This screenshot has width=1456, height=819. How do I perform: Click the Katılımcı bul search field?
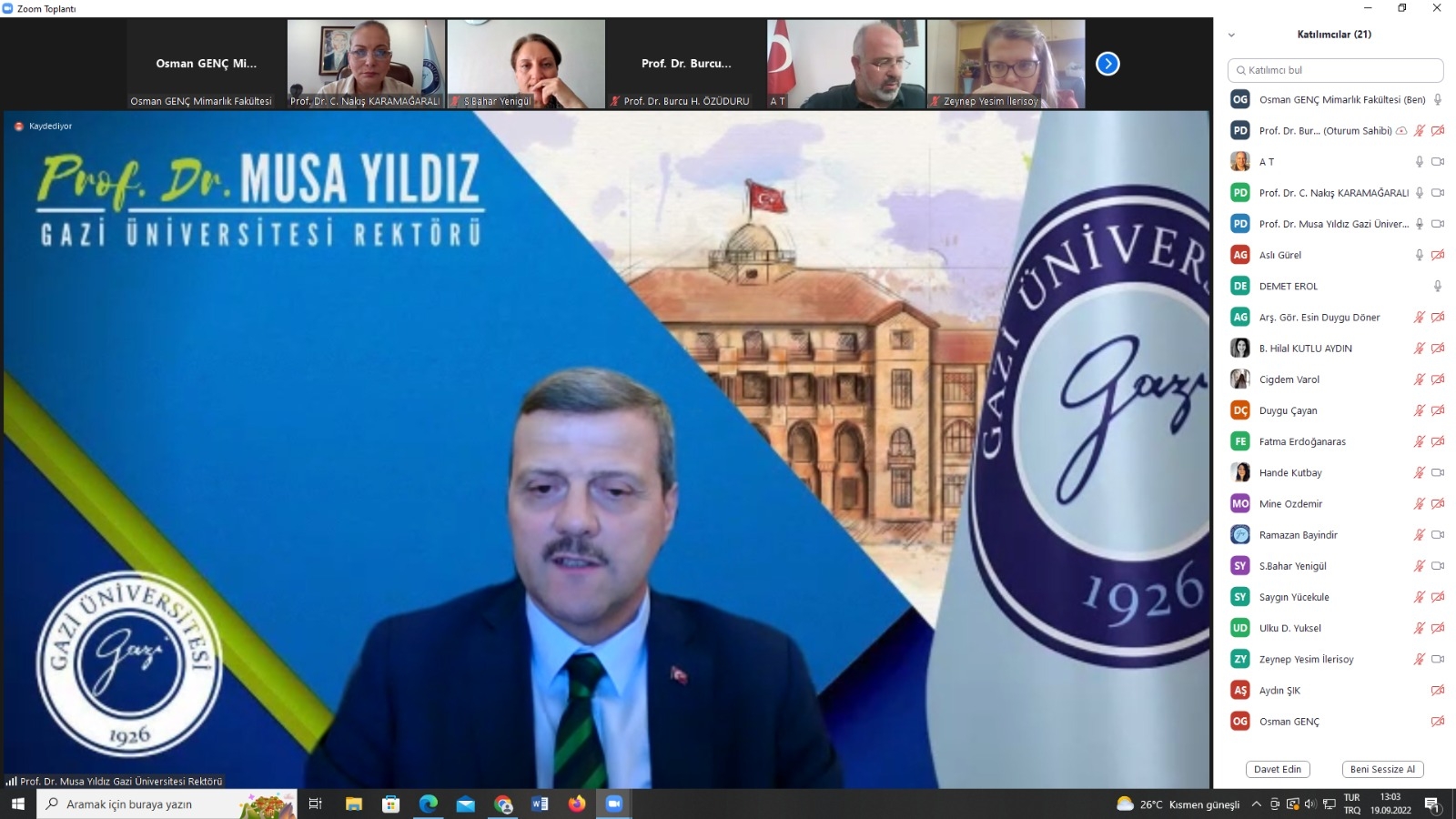pyautogui.click(x=1335, y=70)
